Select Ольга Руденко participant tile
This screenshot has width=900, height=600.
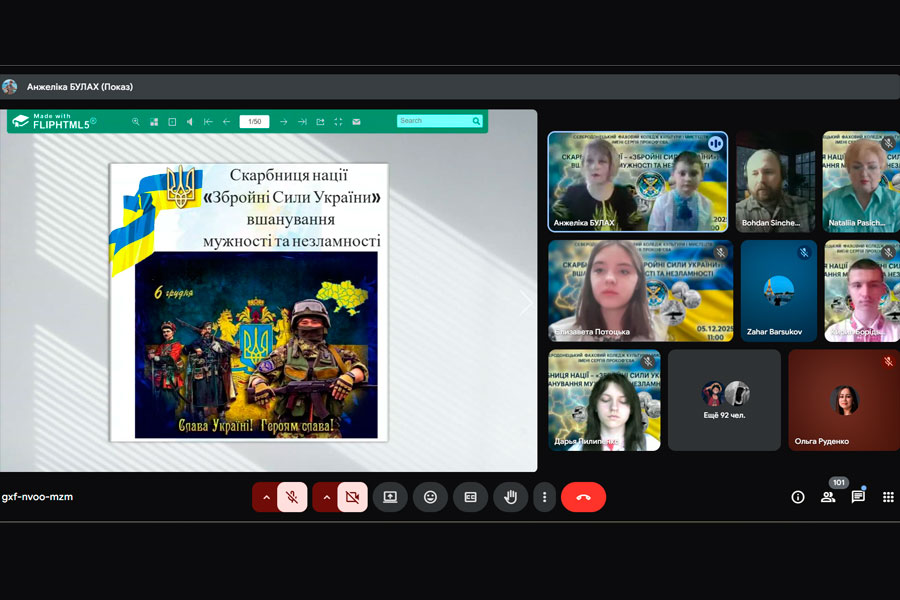(x=844, y=400)
